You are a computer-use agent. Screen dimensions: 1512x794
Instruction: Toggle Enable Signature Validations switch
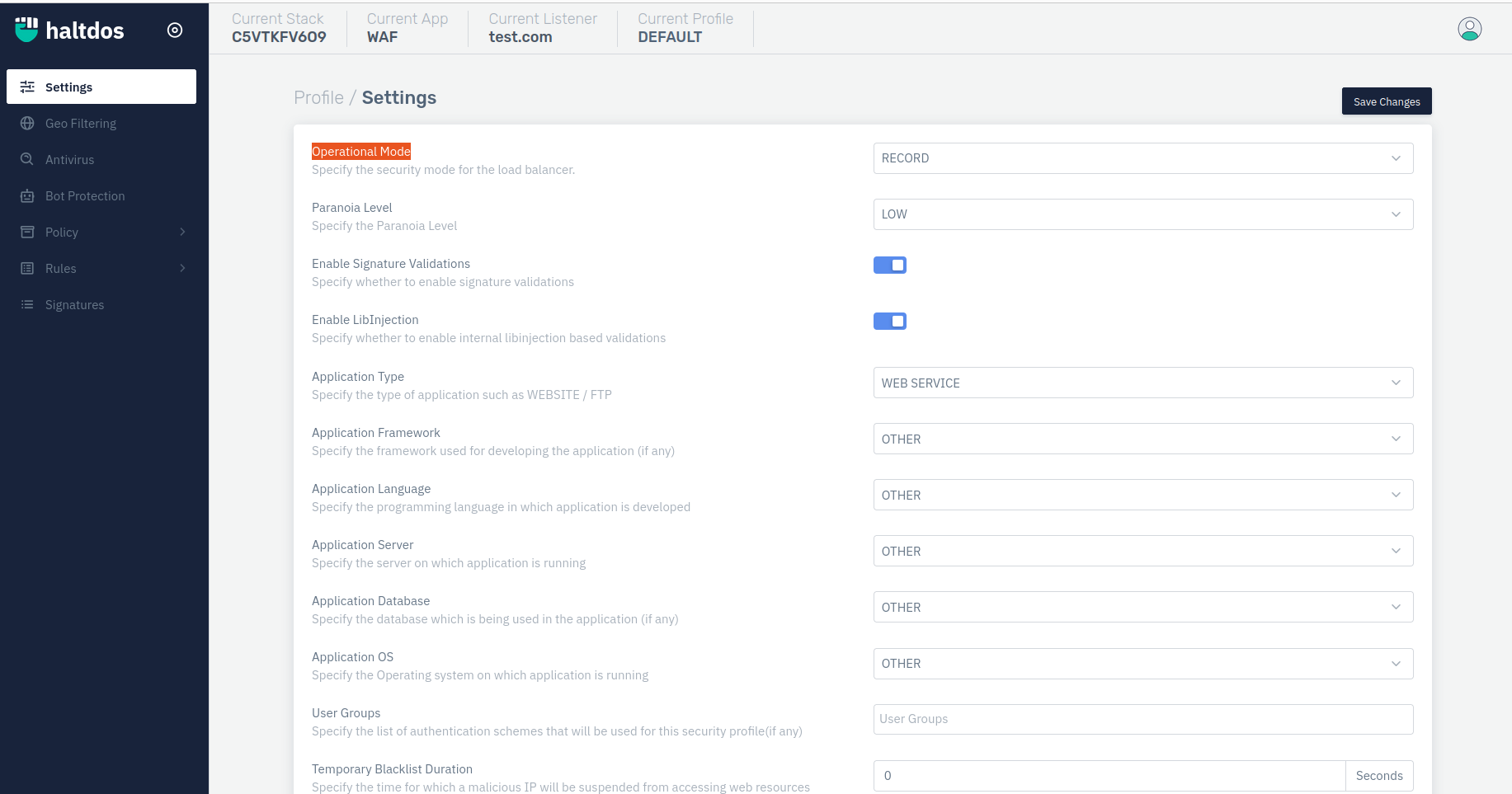(x=889, y=265)
